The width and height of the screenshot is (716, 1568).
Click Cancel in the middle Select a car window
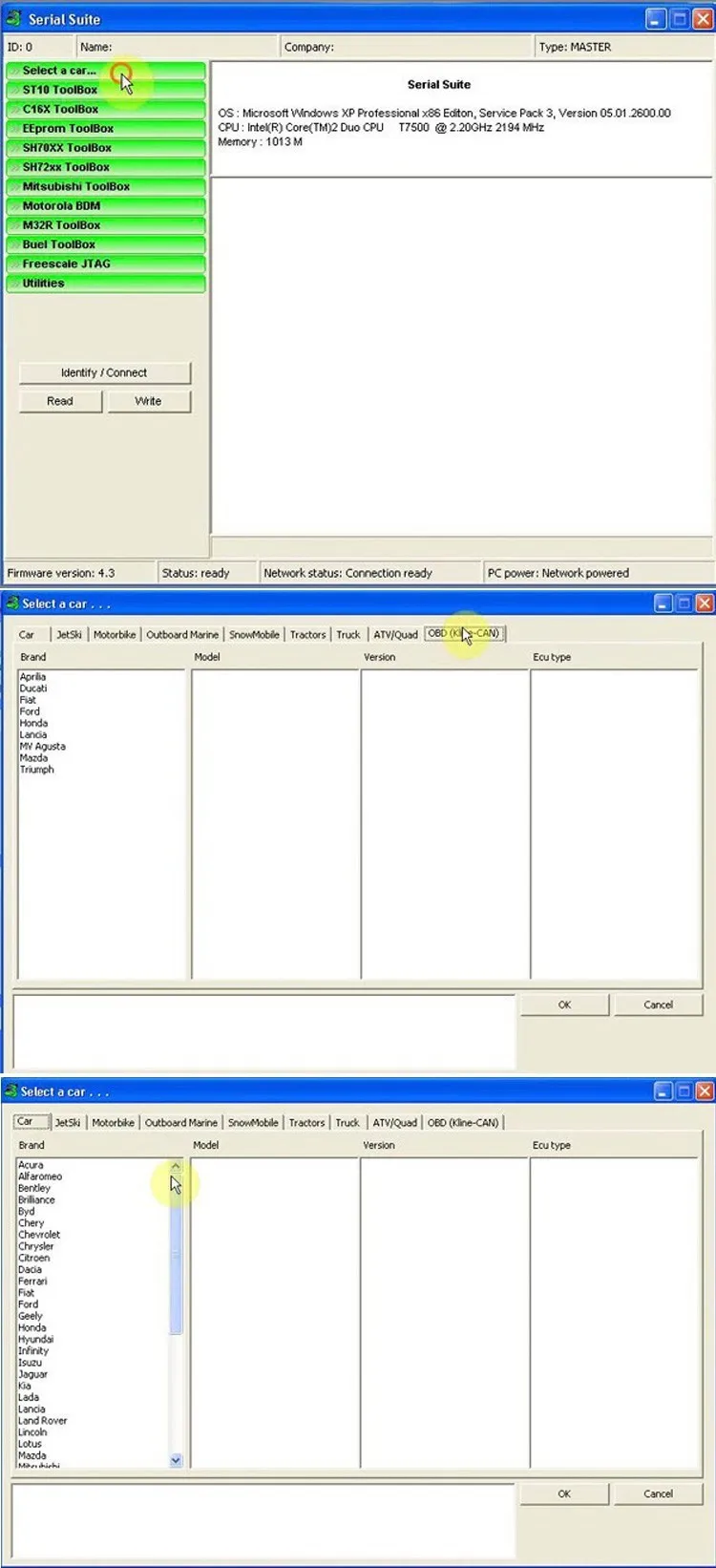tap(659, 1005)
